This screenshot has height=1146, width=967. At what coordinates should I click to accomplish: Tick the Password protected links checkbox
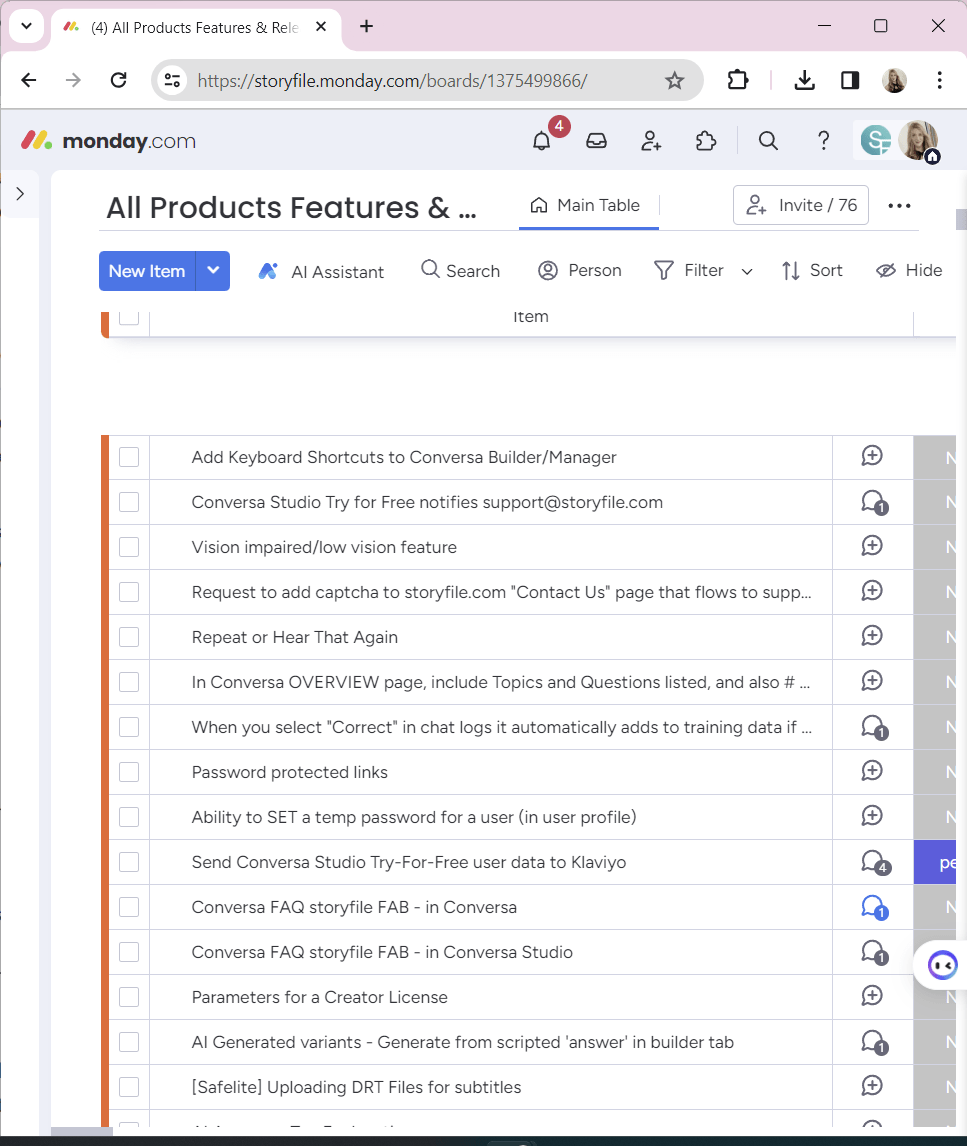point(129,772)
